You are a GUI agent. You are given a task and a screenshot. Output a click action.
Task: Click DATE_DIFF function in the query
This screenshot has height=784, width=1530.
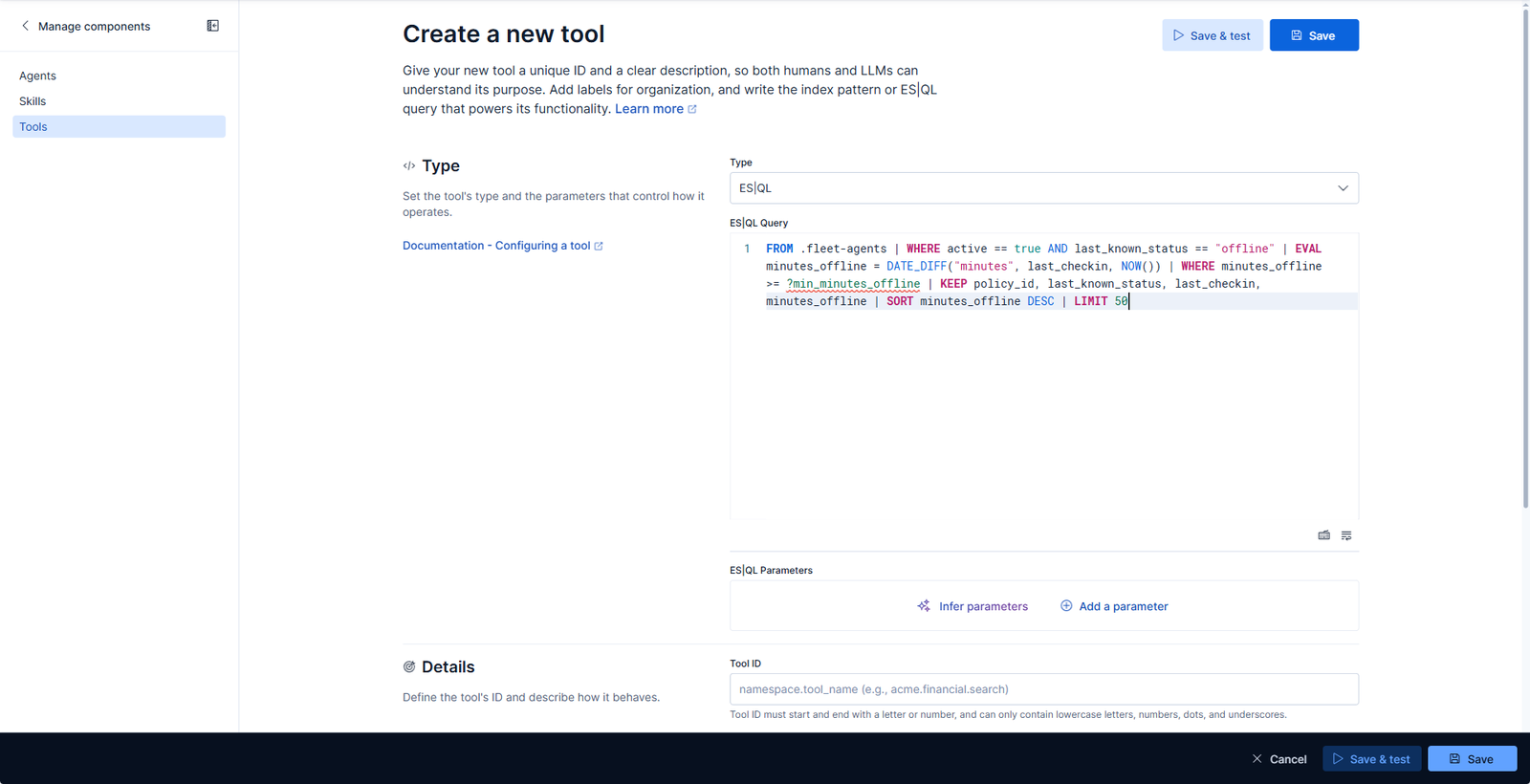(x=916, y=267)
